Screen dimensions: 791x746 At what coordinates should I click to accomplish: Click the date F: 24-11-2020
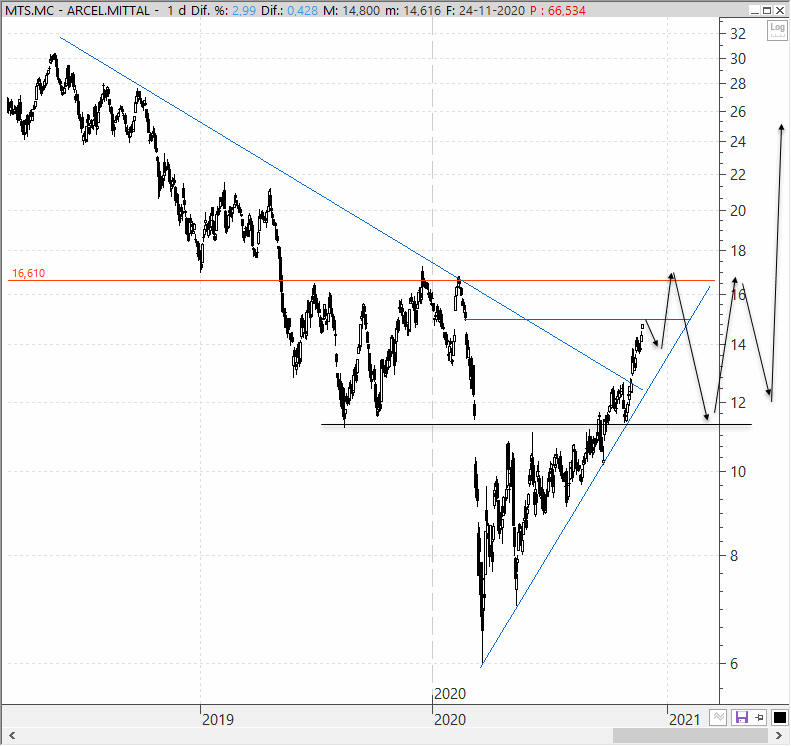[486, 11]
